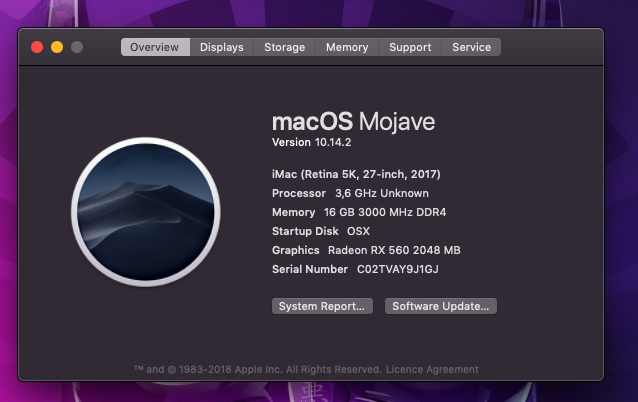Click the Software Update button
Screen dimensions: 638x402
point(440,306)
